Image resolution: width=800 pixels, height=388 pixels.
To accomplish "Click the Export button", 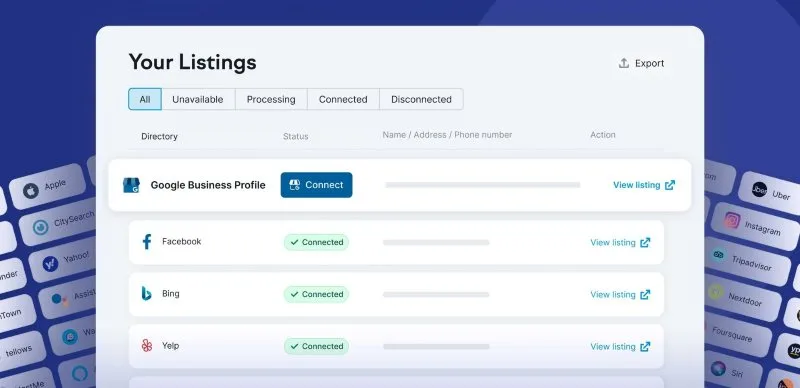I will [x=641, y=63].
